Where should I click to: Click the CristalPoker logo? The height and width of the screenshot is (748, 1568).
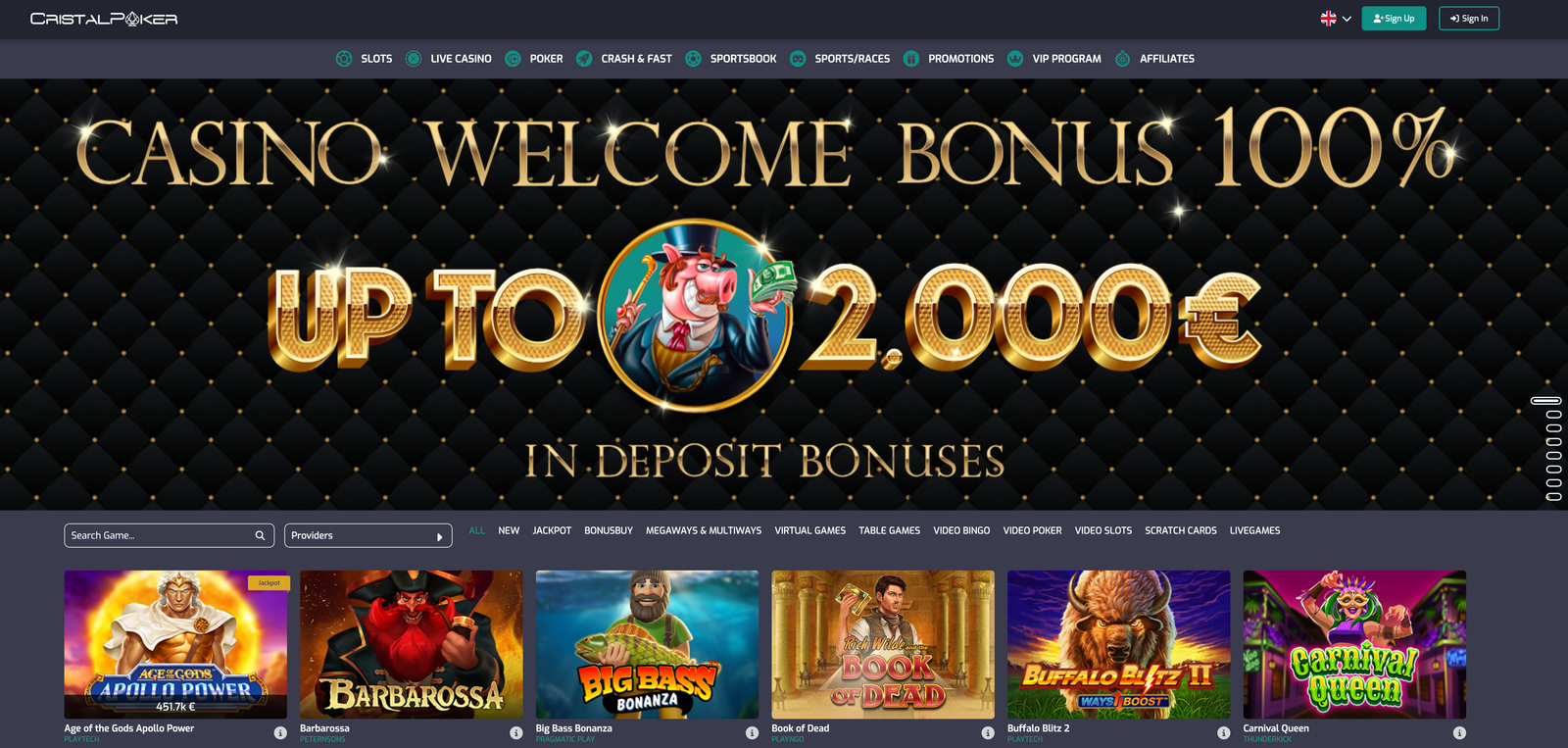(x=104, y=19)
